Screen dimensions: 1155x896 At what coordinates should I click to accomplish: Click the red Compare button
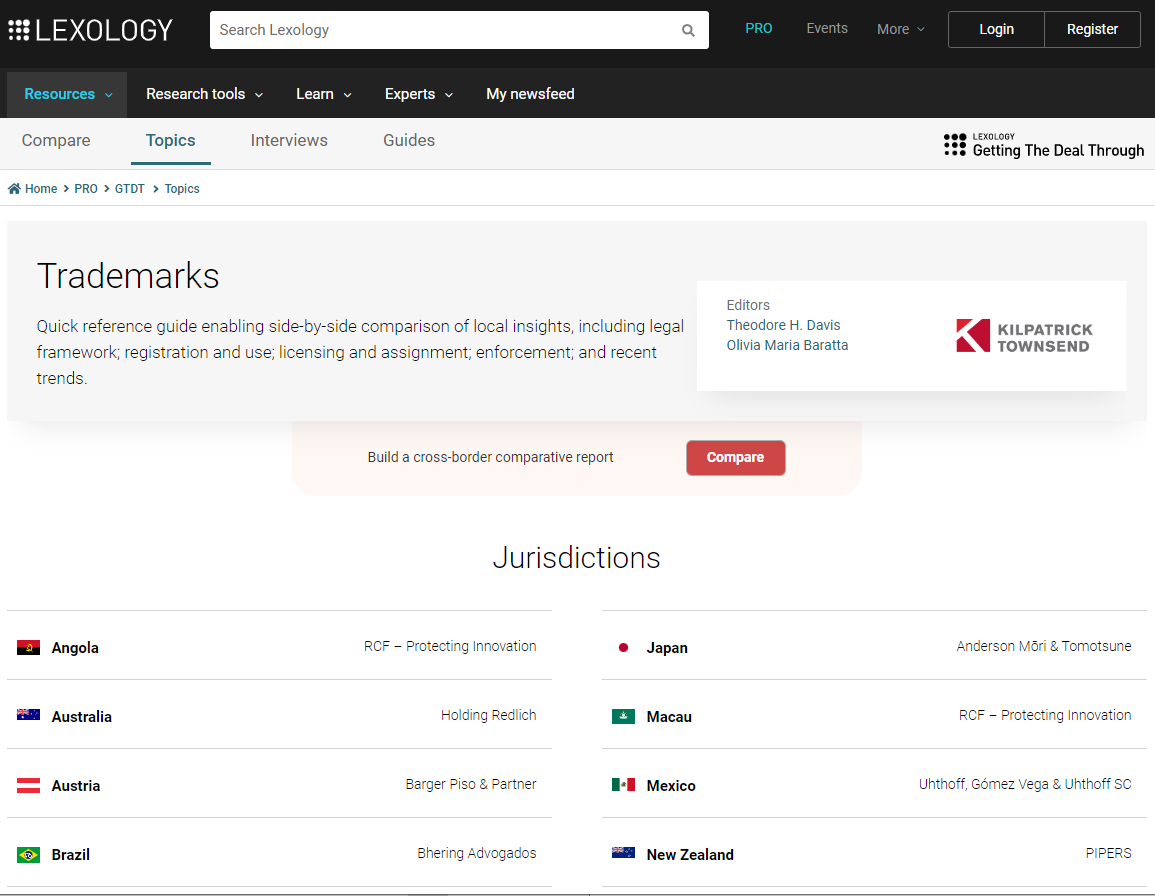pyautogui.click(x=735, y=458)
